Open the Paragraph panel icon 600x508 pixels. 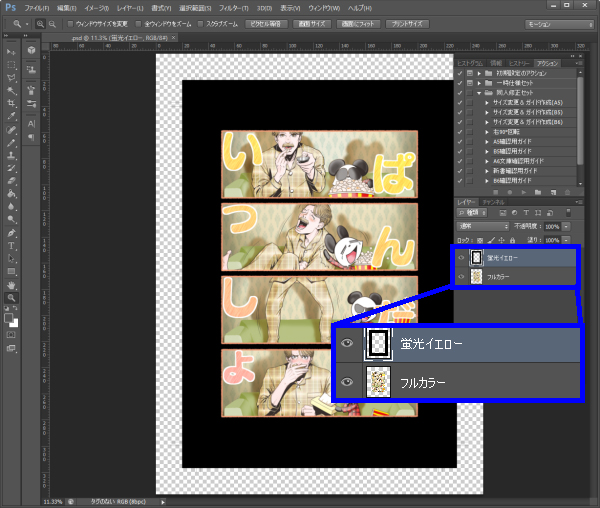[31, 137]
